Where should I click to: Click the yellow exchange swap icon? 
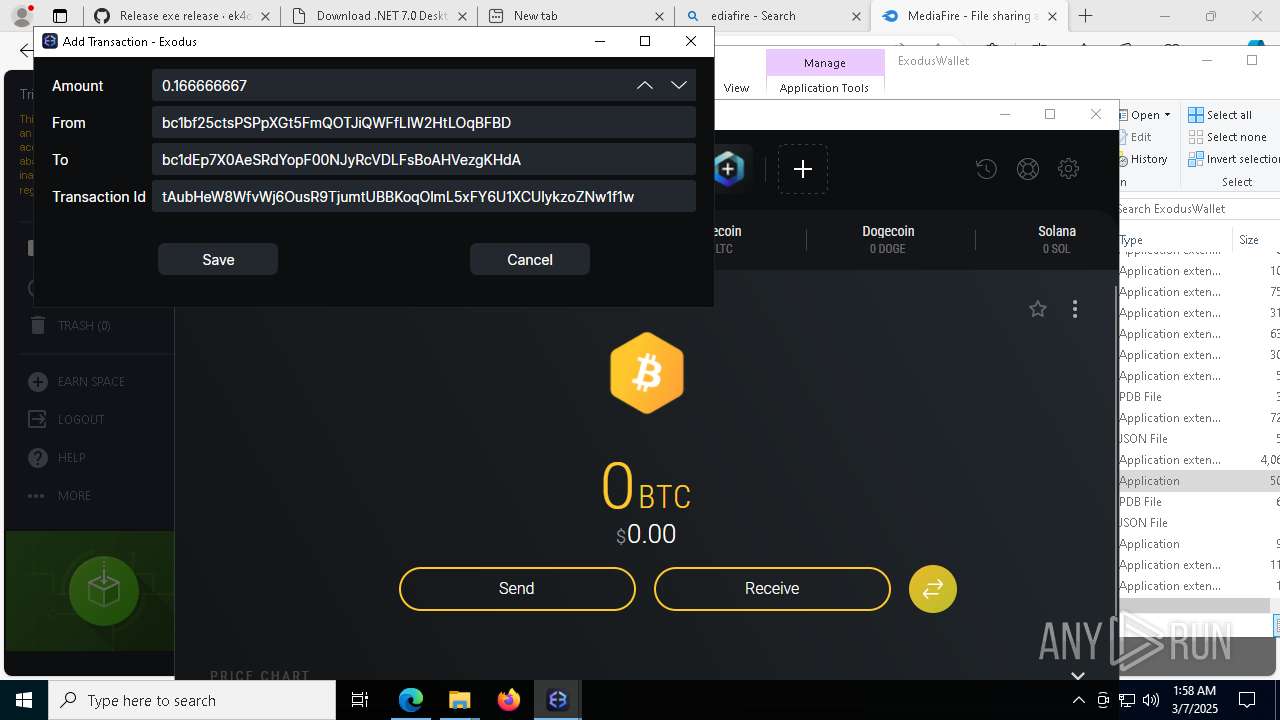(x=933, y=589)
